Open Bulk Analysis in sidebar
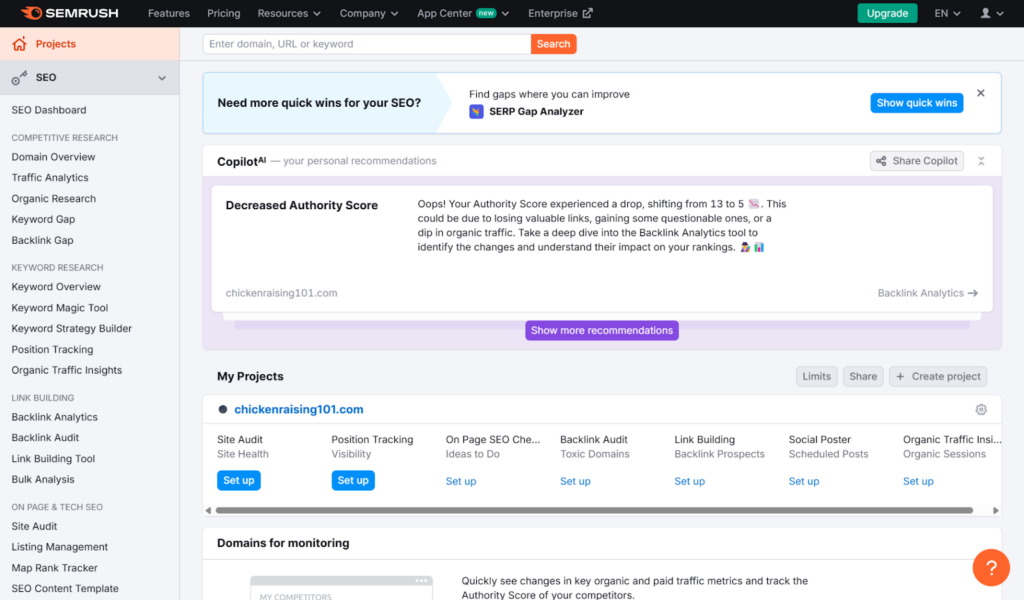This screenshot has height=600, width=1024. [x=43, y=479]
